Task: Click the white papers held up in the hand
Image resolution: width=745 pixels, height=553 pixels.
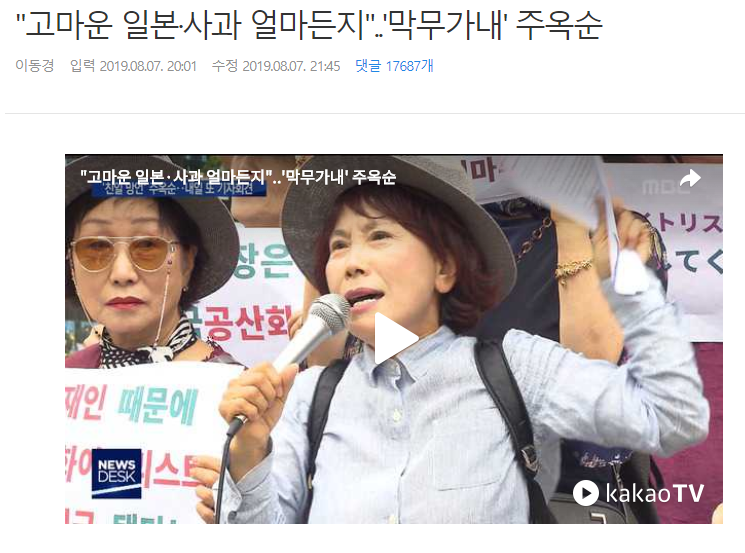Action: 561,190
